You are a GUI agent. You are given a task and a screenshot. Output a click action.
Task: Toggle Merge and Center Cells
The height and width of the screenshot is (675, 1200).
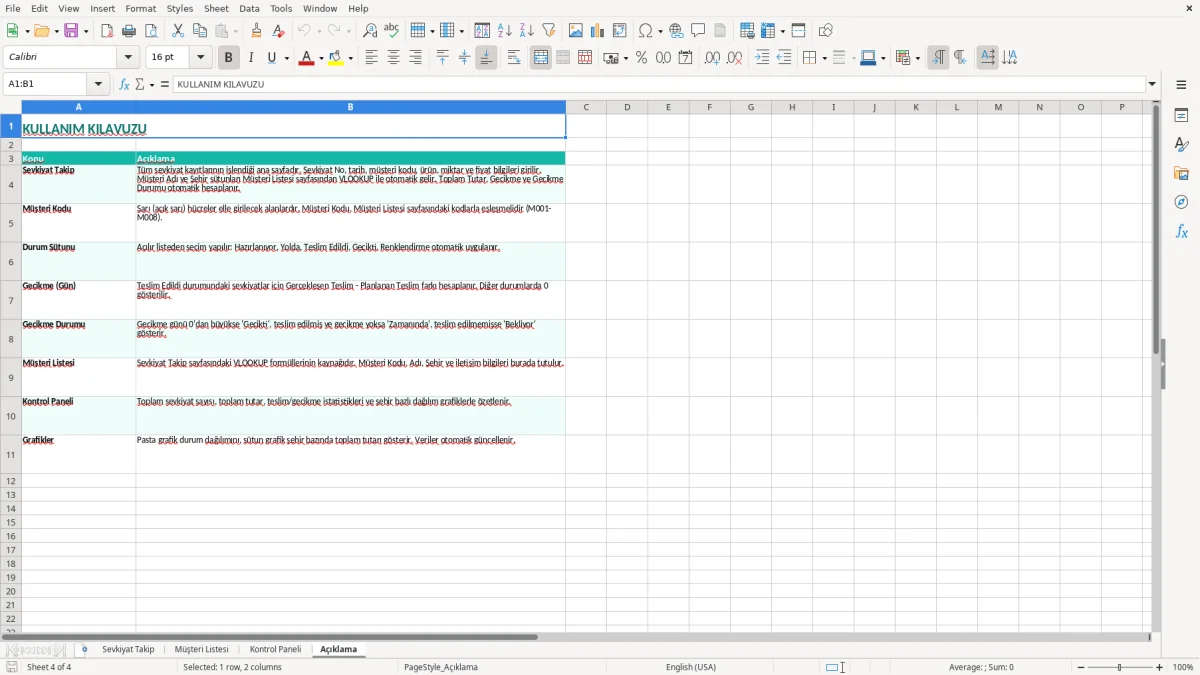(x=541, y=58)
